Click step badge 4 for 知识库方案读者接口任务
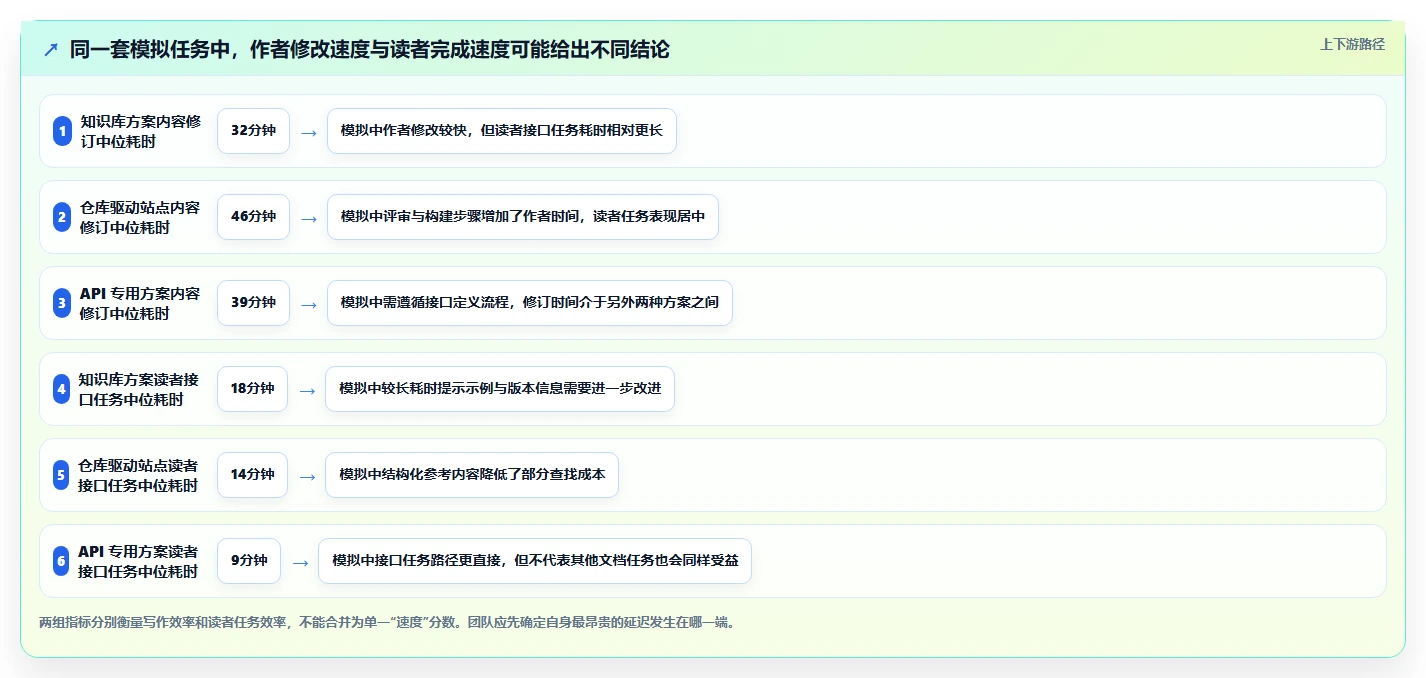1426x678 pixels. click(x=61, y=389)
